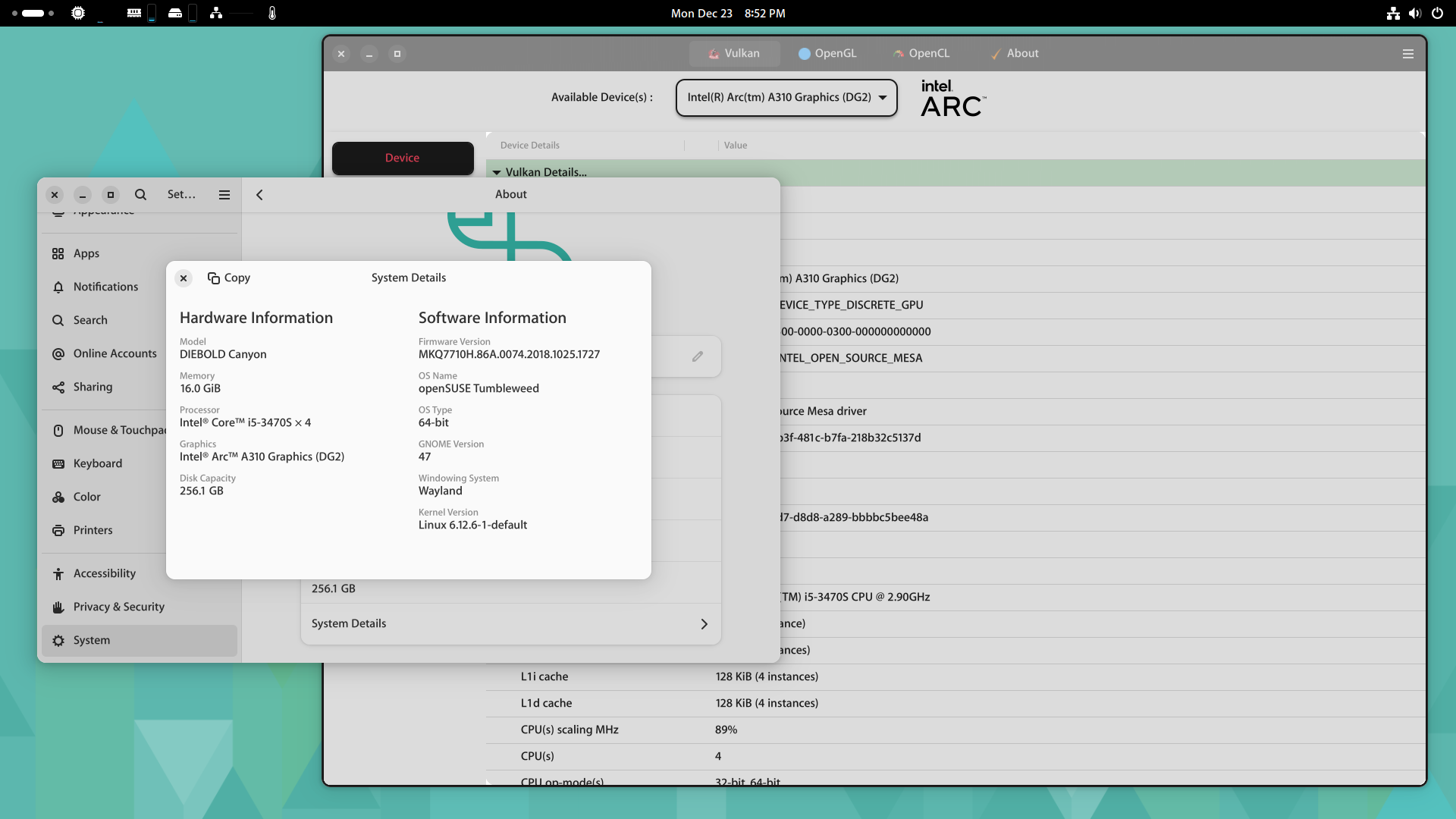Open the GPU viewer hamburger menu
Screen dimensions: 1456x819
[1408, 54]
